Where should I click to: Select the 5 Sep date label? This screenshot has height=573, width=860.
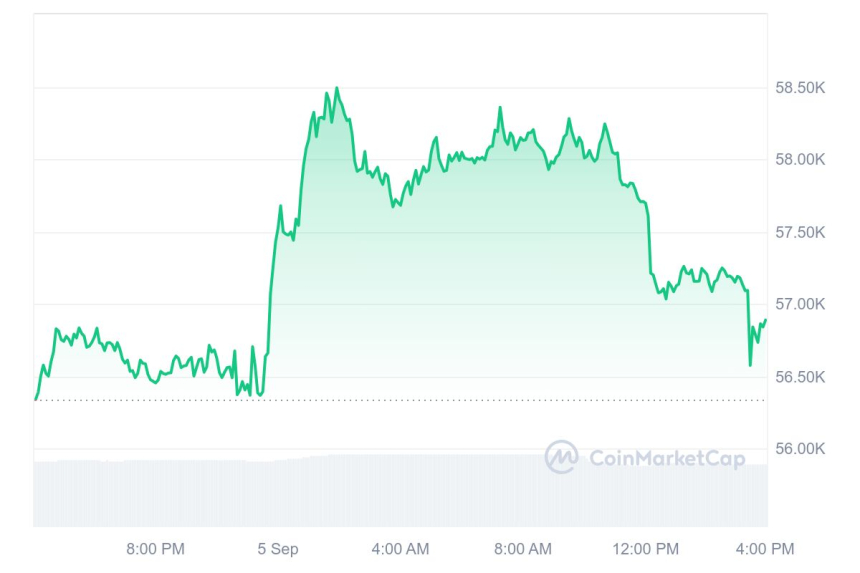278,549
